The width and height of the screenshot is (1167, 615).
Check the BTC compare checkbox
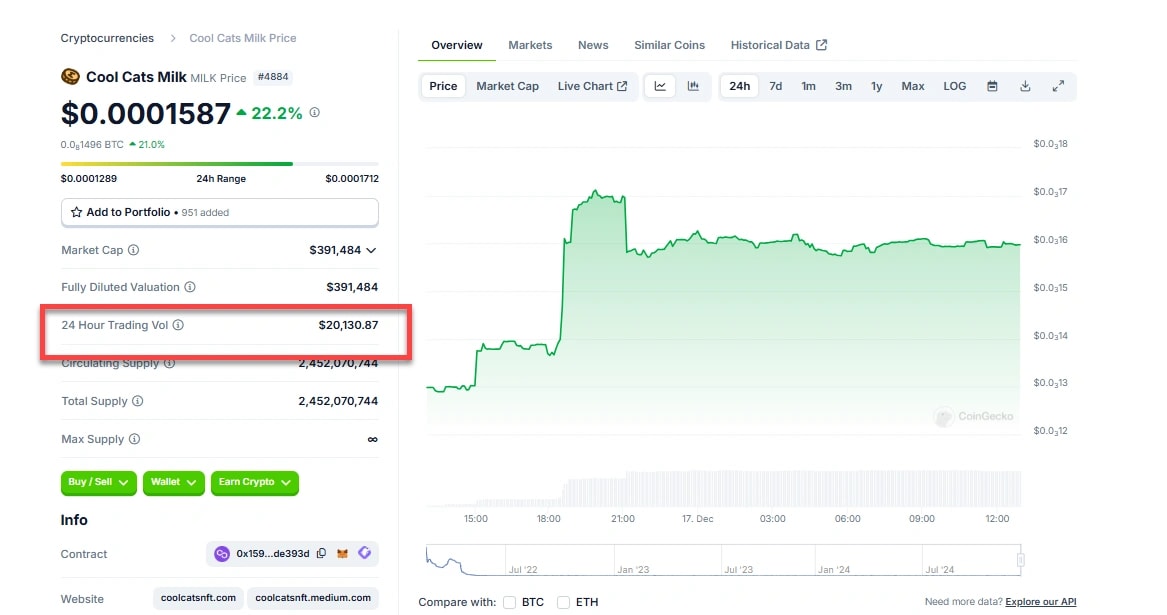pyautogui.click(x=510, y=602)
